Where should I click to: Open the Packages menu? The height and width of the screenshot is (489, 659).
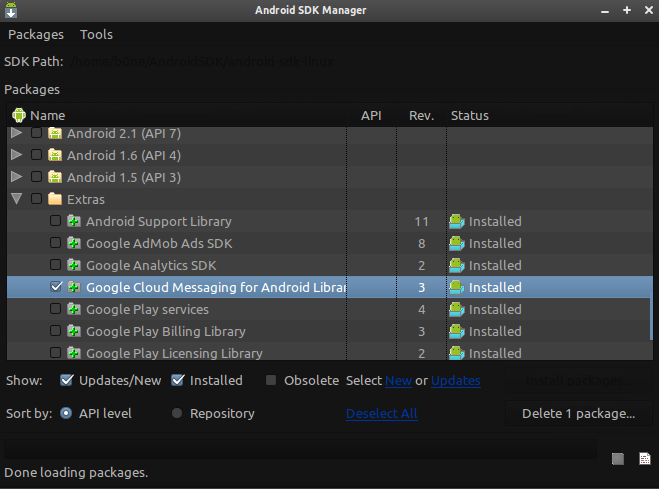36,34
